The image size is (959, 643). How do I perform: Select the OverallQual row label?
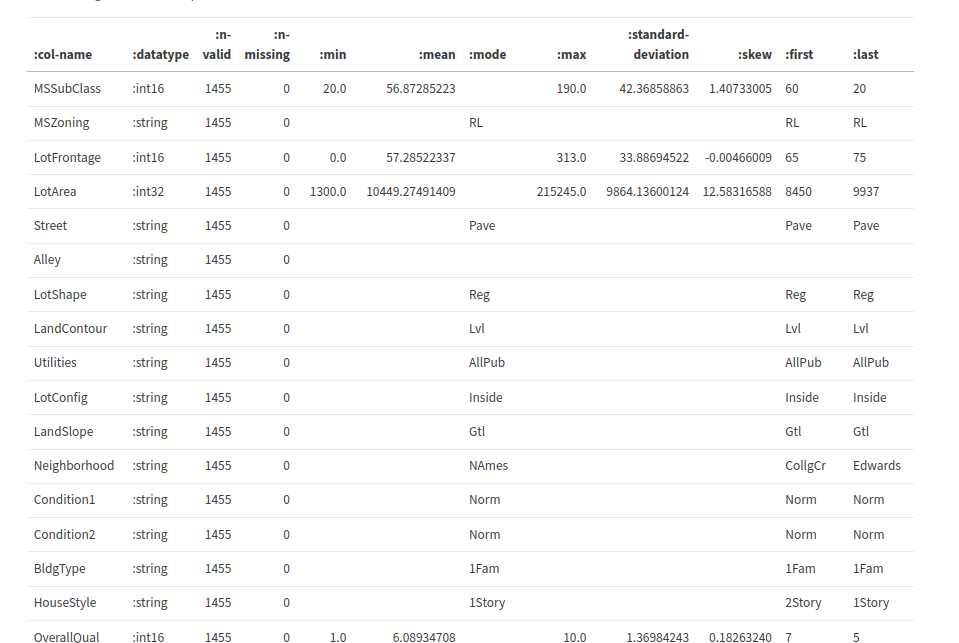66,637
